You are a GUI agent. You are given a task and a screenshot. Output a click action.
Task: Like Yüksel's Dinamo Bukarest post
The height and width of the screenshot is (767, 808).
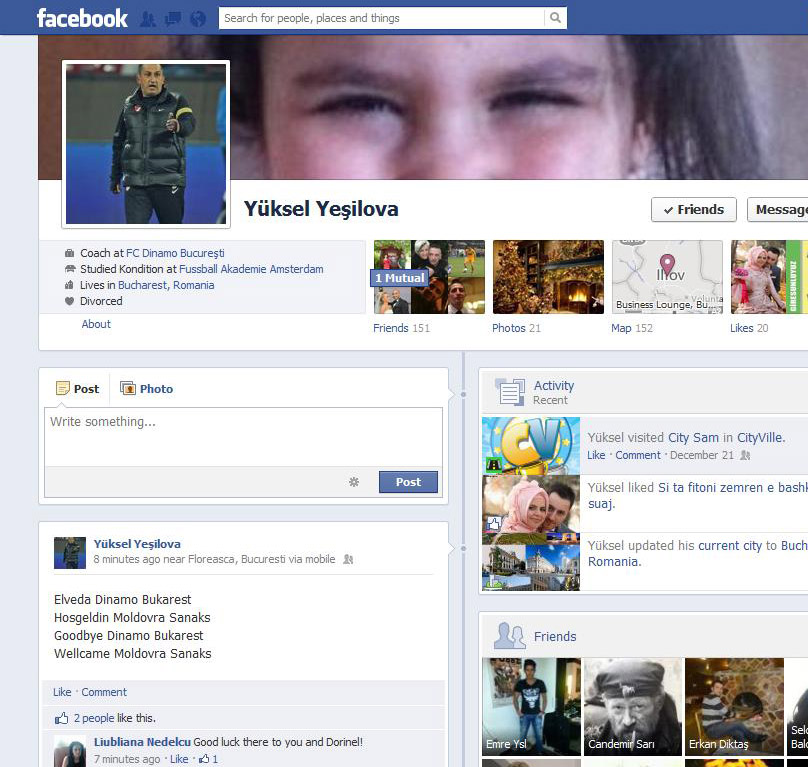[x=62, y=692]
